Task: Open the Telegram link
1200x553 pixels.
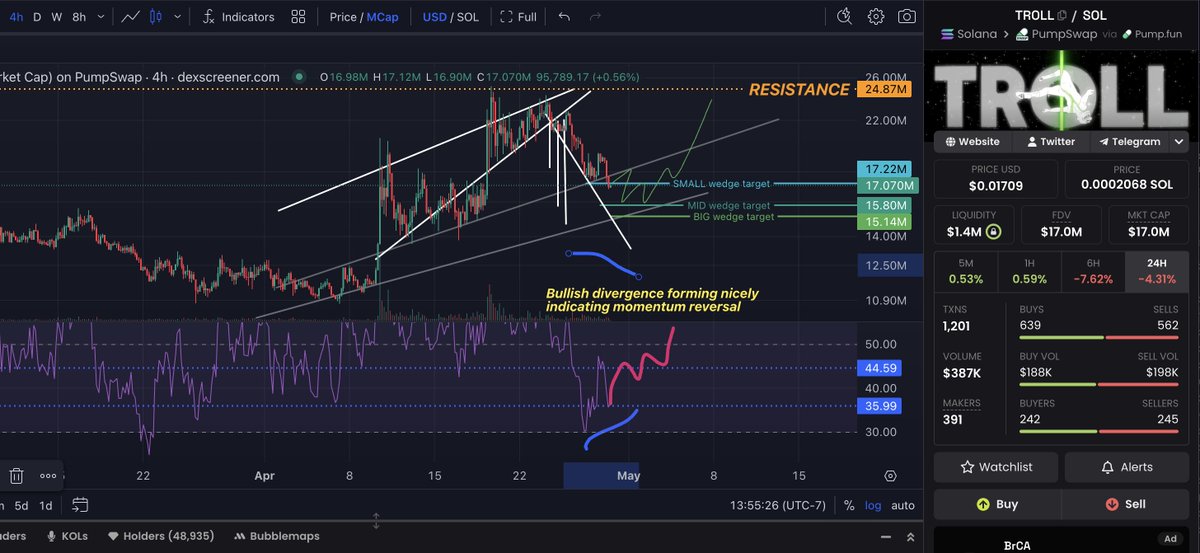Action: (1128, 141)
